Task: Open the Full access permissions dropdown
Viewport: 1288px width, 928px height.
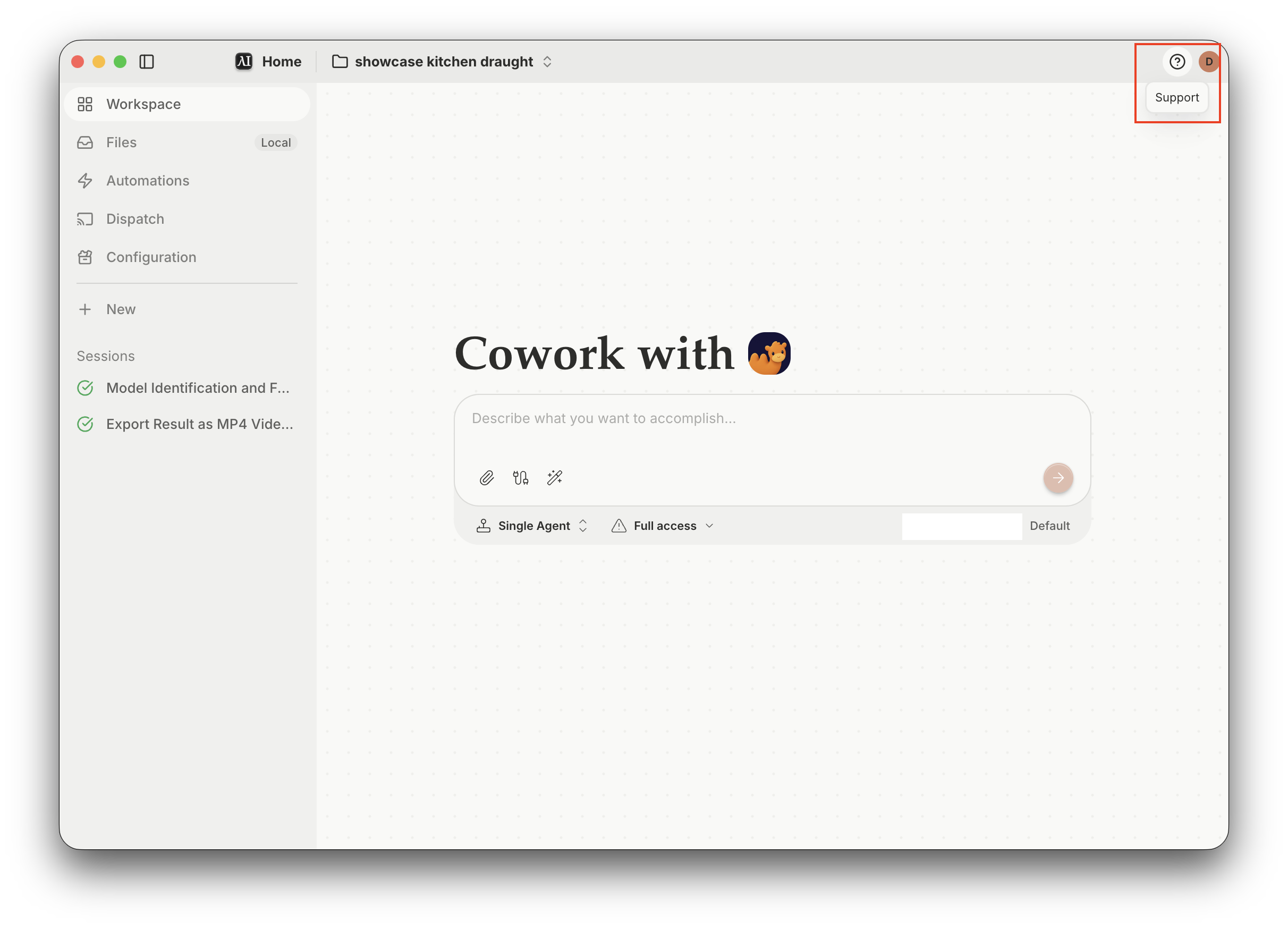Action: (x=662, y=526)
